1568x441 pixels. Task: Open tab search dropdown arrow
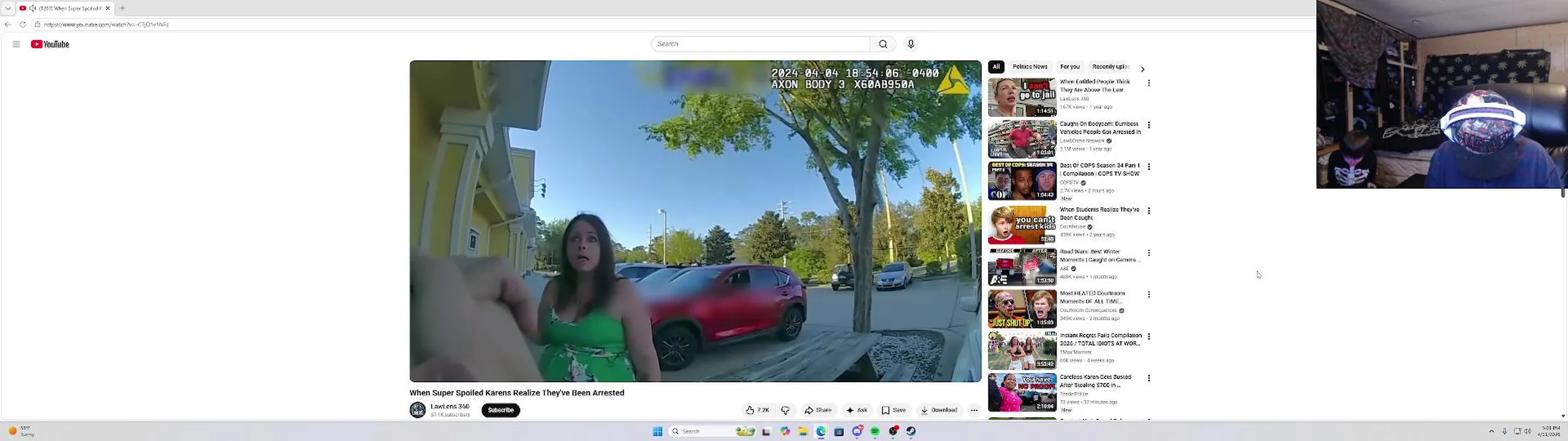click(8, 8)
